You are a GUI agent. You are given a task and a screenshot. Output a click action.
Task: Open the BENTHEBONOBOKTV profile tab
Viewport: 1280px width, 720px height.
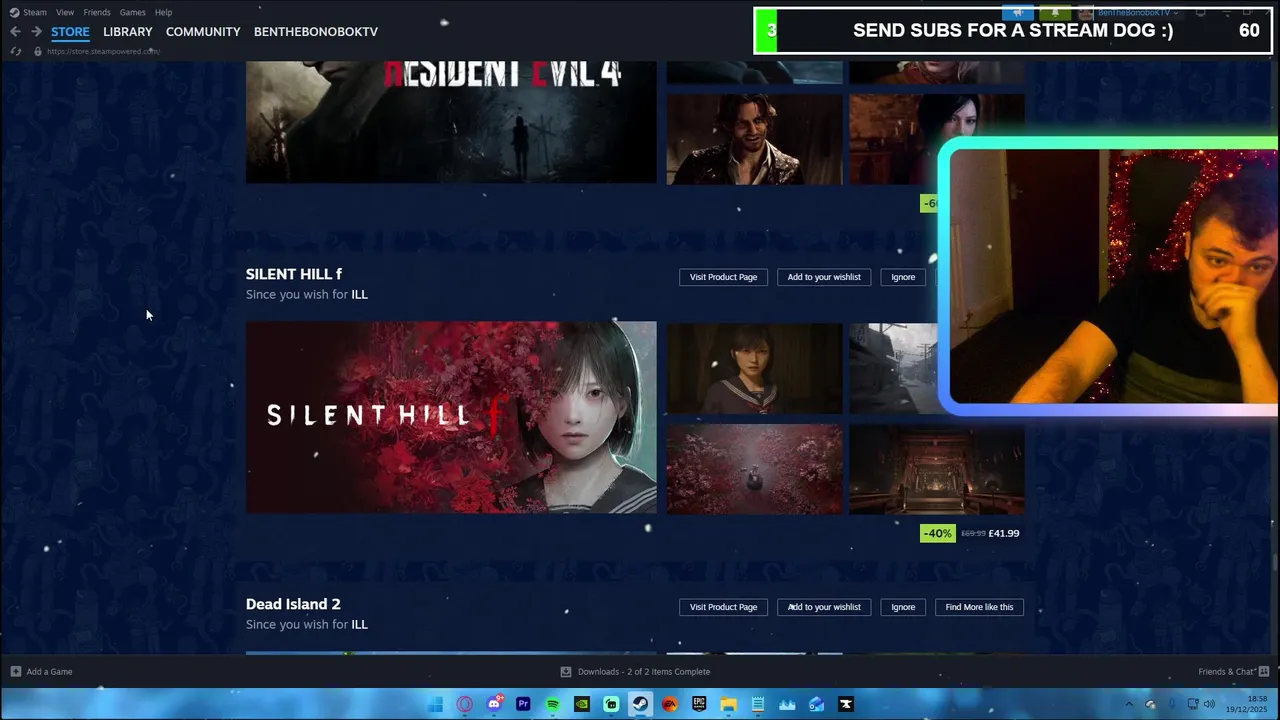[x=316, y=32]
